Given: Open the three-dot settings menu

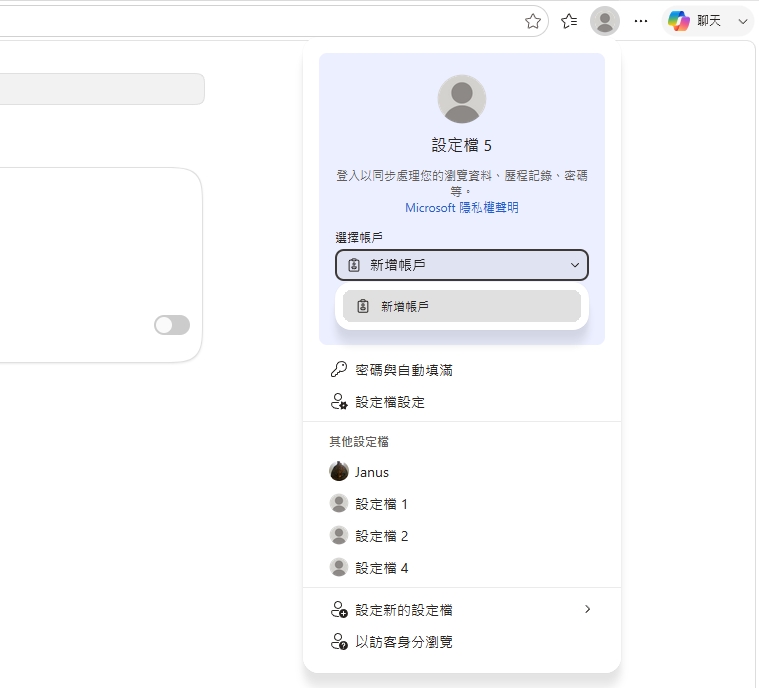Looking at the screenshot, I should [x=640, y=21].
